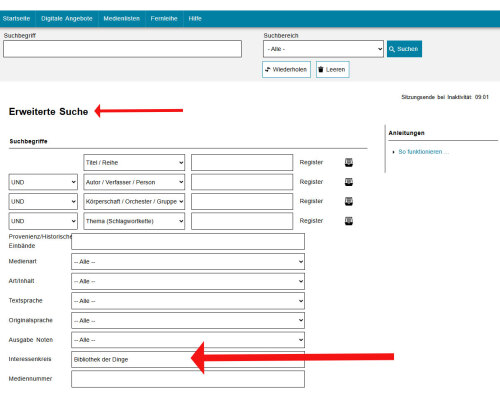Click the 'Anleitungen' sidebar heading
500x397 pixels.
406,133
